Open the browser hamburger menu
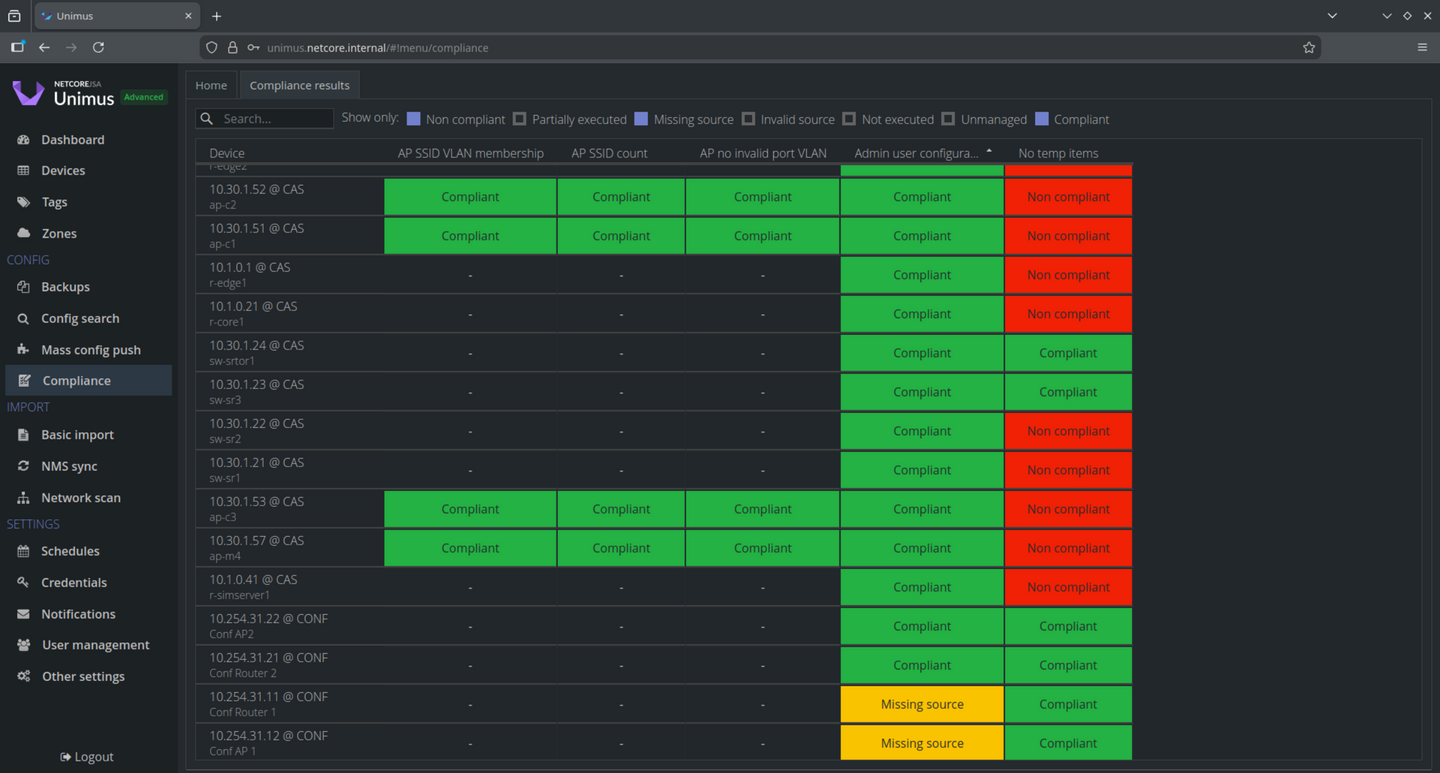Viewport: 1440px width, 773px height. click(x=1422, y=47)
